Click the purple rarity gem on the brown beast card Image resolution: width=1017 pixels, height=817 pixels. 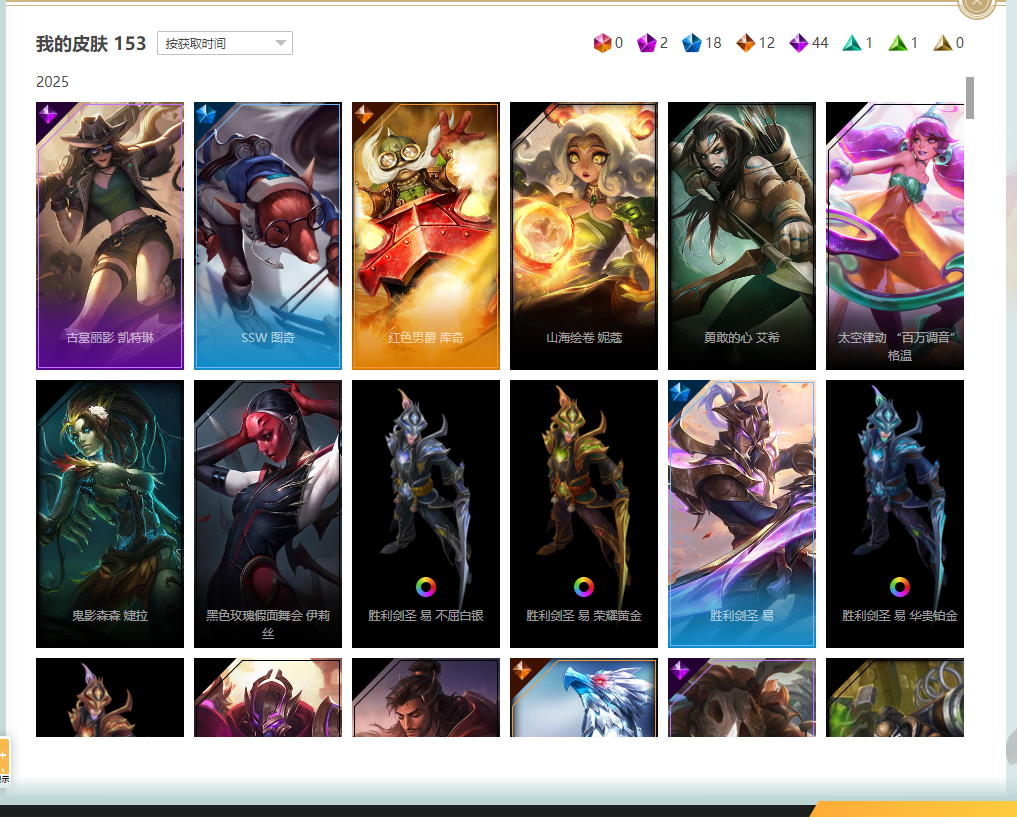click(x=680, y=670)
